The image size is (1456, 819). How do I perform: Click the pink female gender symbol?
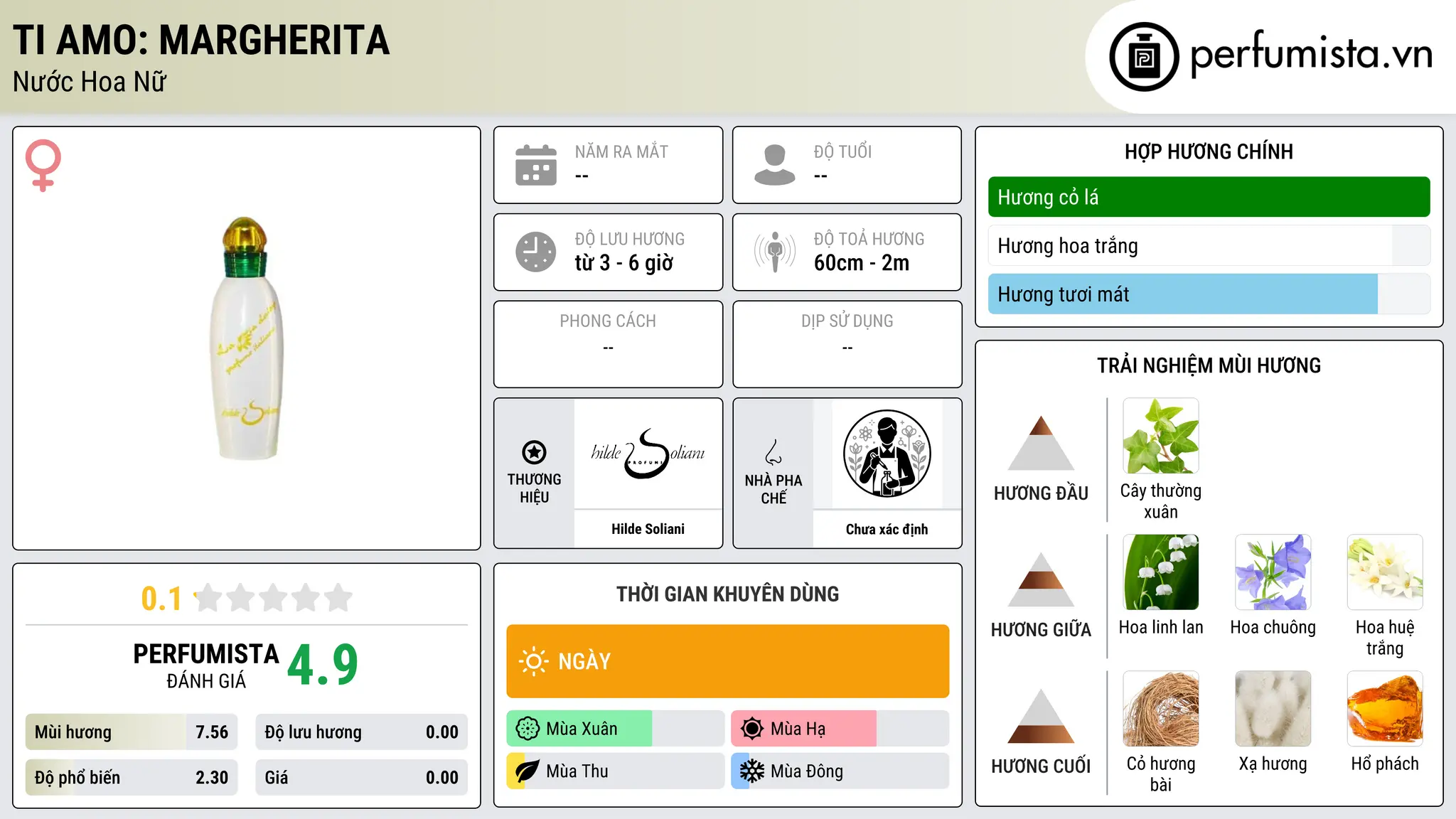coord(43,166)
